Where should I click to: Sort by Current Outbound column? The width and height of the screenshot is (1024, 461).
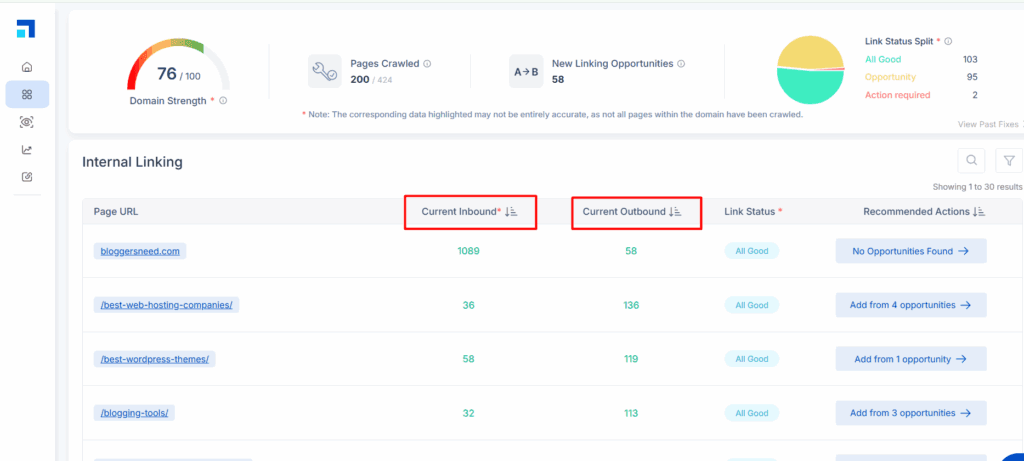[675, 212]
